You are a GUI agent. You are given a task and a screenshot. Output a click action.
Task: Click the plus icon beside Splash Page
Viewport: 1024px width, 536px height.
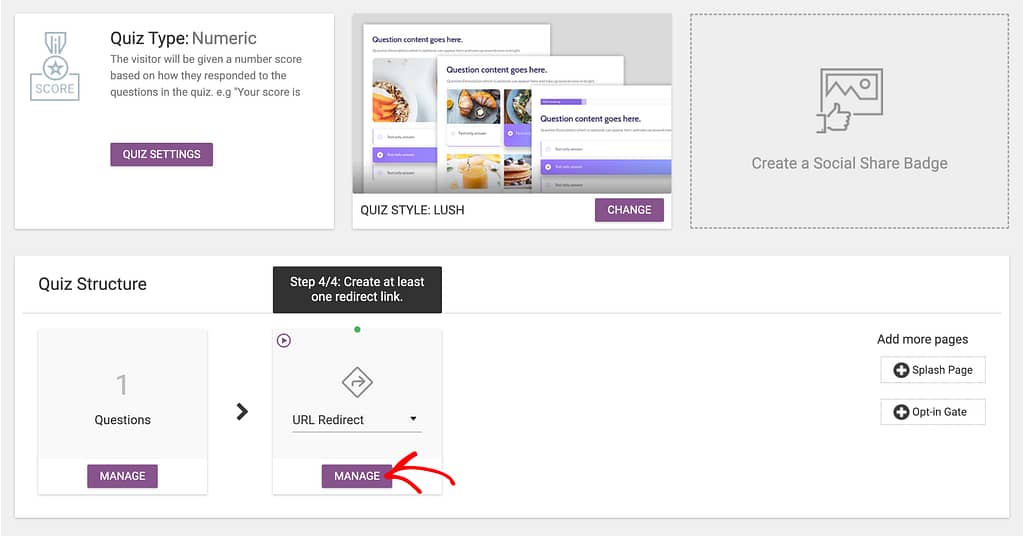(x=901, y=370)
